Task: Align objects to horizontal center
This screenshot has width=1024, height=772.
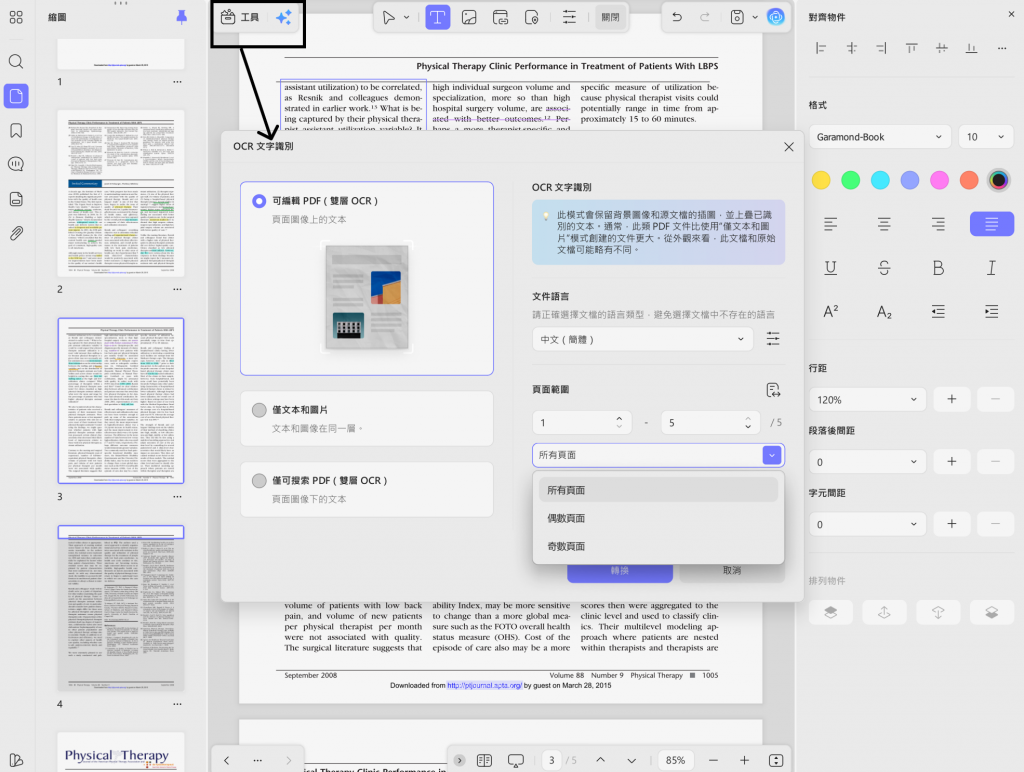Action: (852, 48)
